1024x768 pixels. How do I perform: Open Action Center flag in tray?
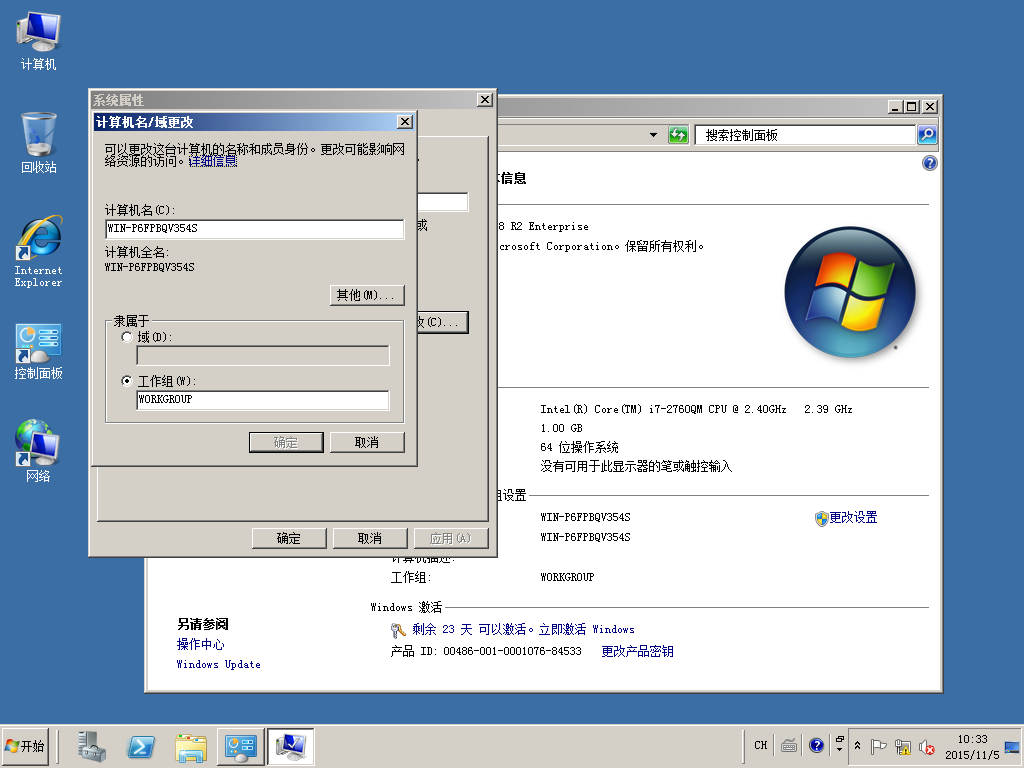[x=878, y=746]
